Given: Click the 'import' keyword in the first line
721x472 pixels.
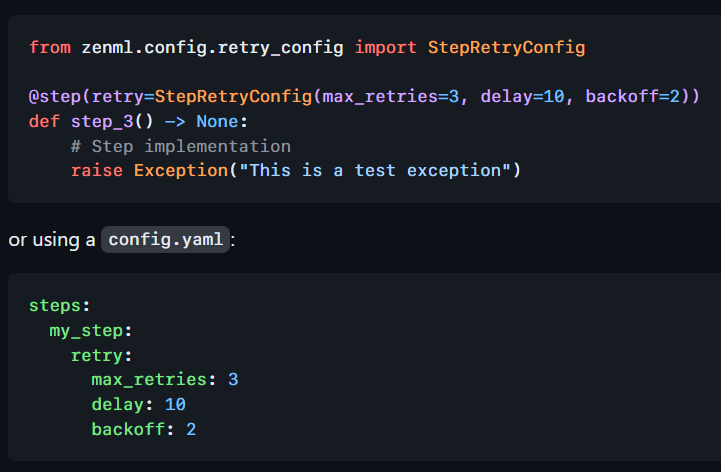Looking at the screenshot, I should [385, 47].
